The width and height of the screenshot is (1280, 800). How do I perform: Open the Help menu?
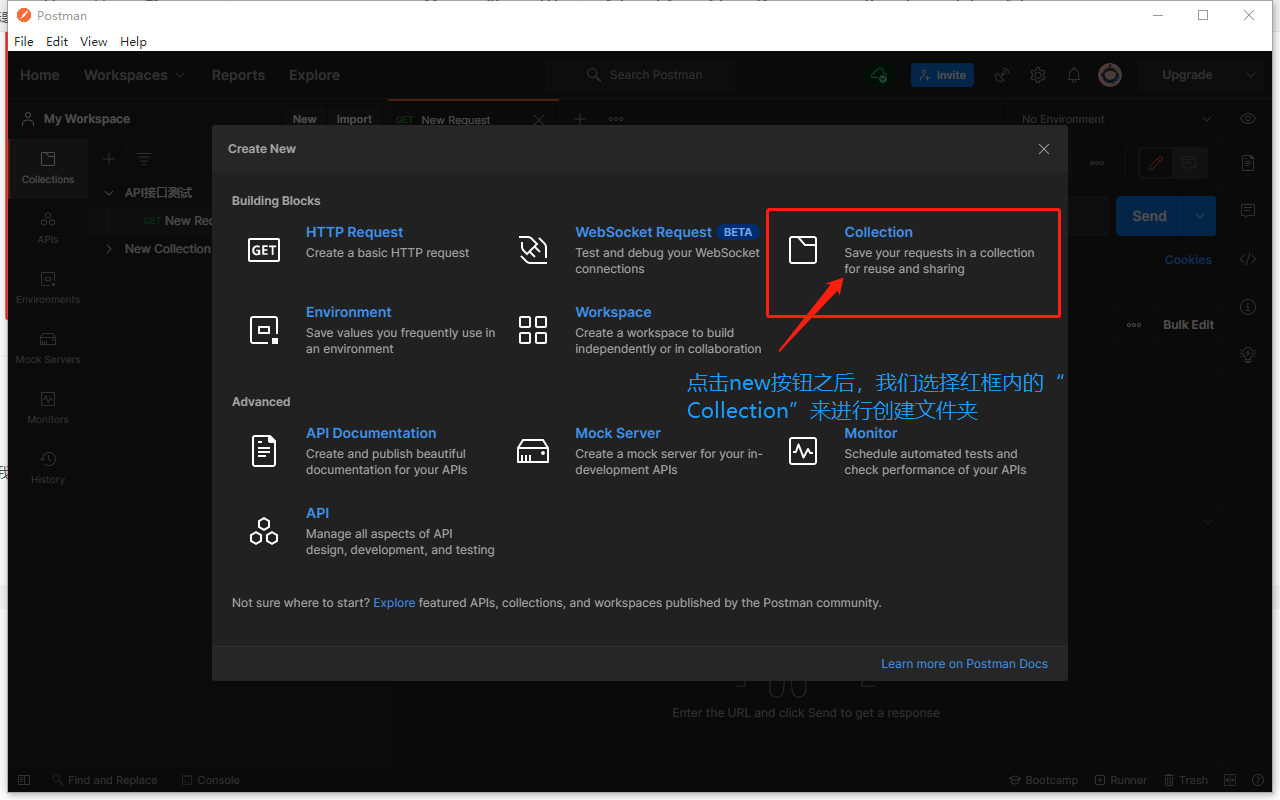(x=133, y=41)
